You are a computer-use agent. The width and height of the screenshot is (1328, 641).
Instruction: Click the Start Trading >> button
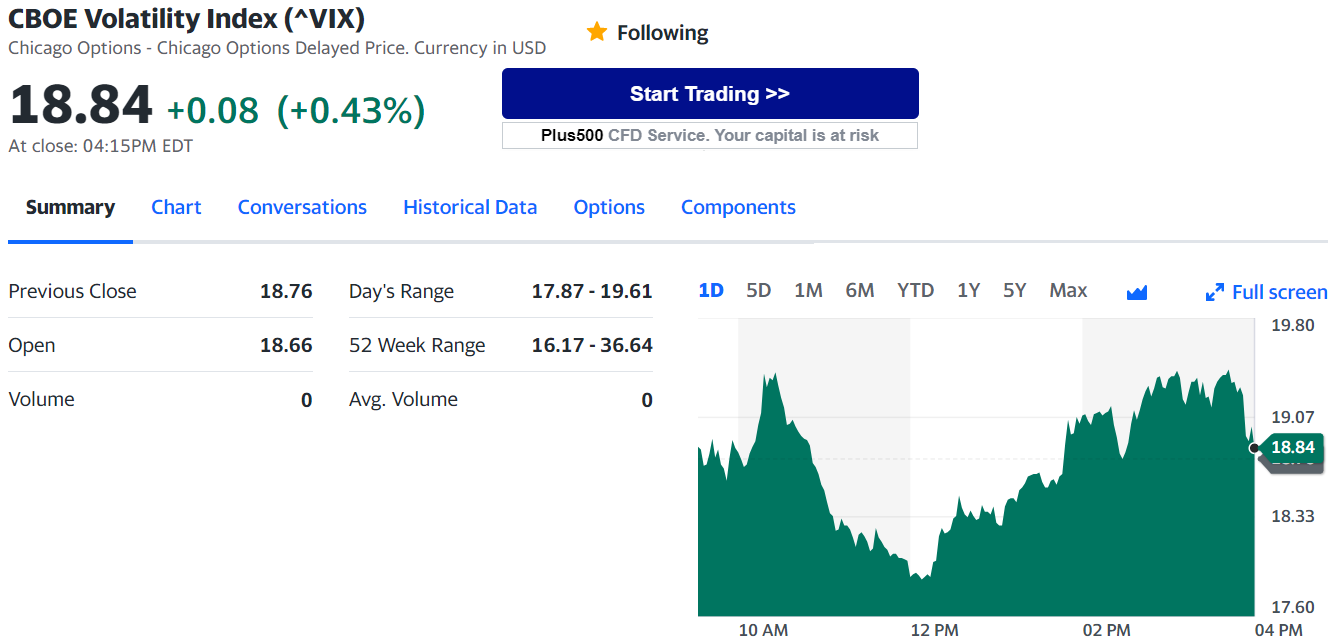click(710, 94)
